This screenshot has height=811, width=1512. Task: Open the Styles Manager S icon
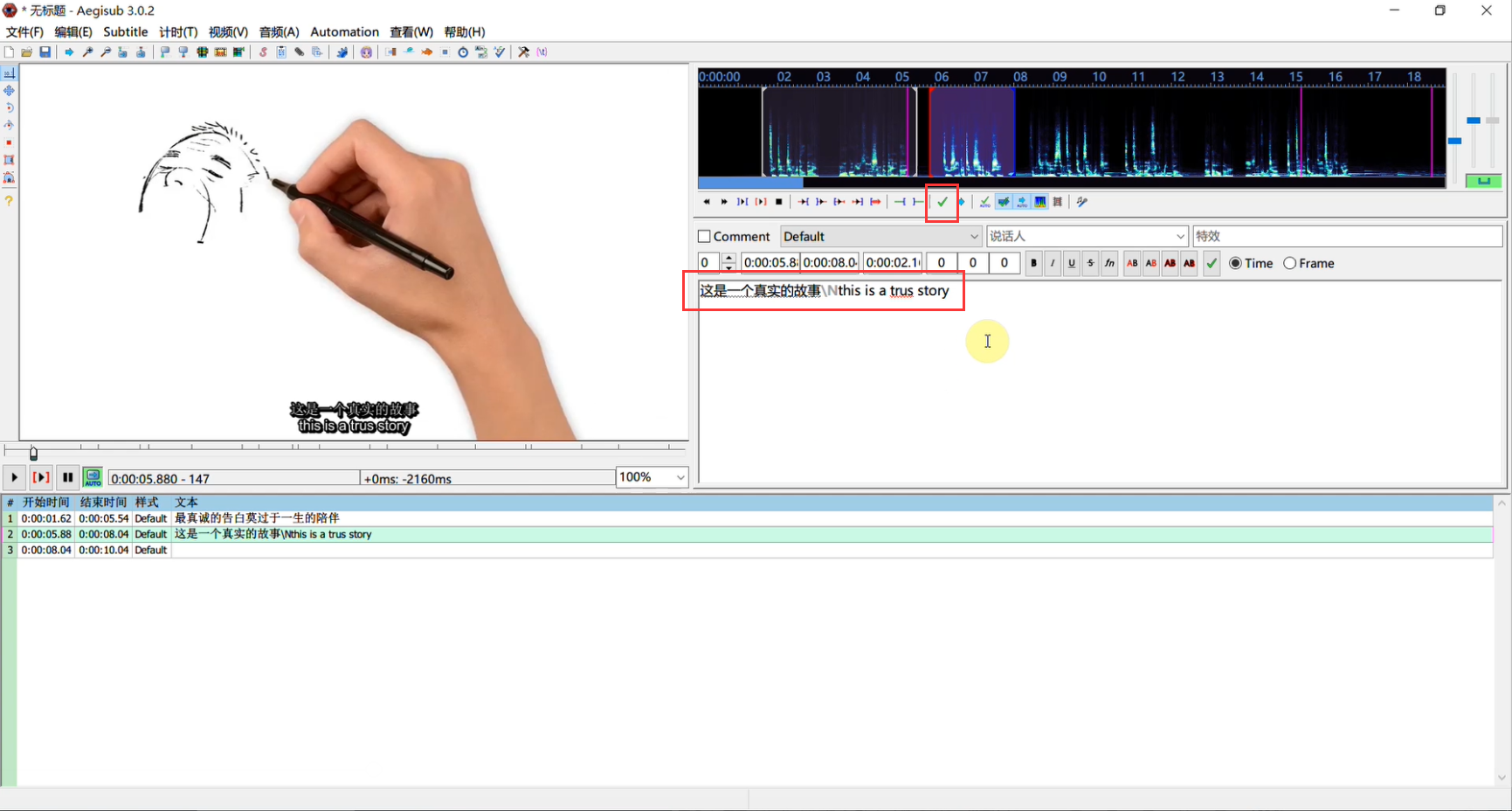pos(263,52)
